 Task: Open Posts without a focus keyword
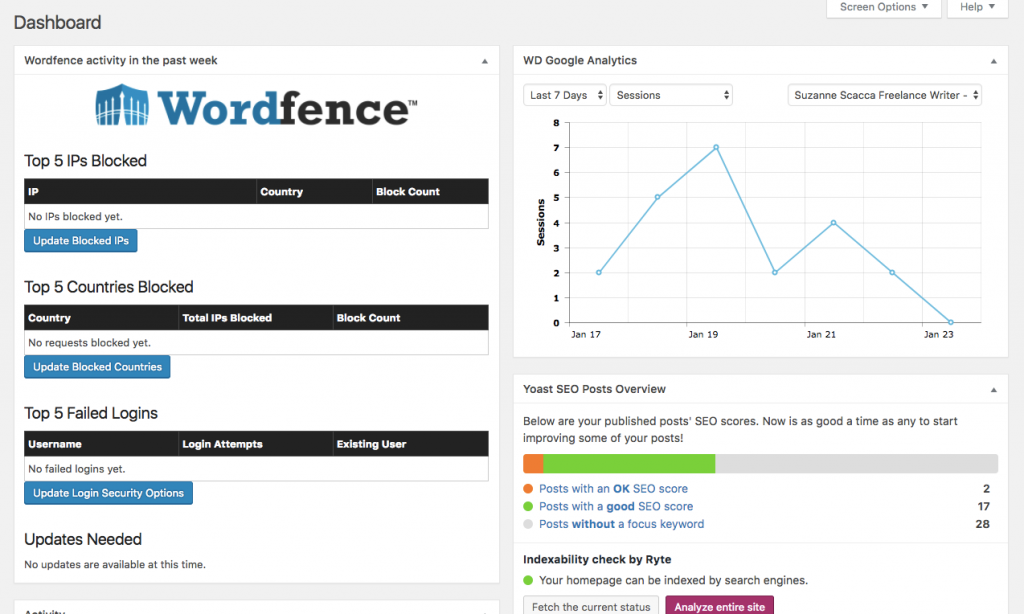(621, 524)
